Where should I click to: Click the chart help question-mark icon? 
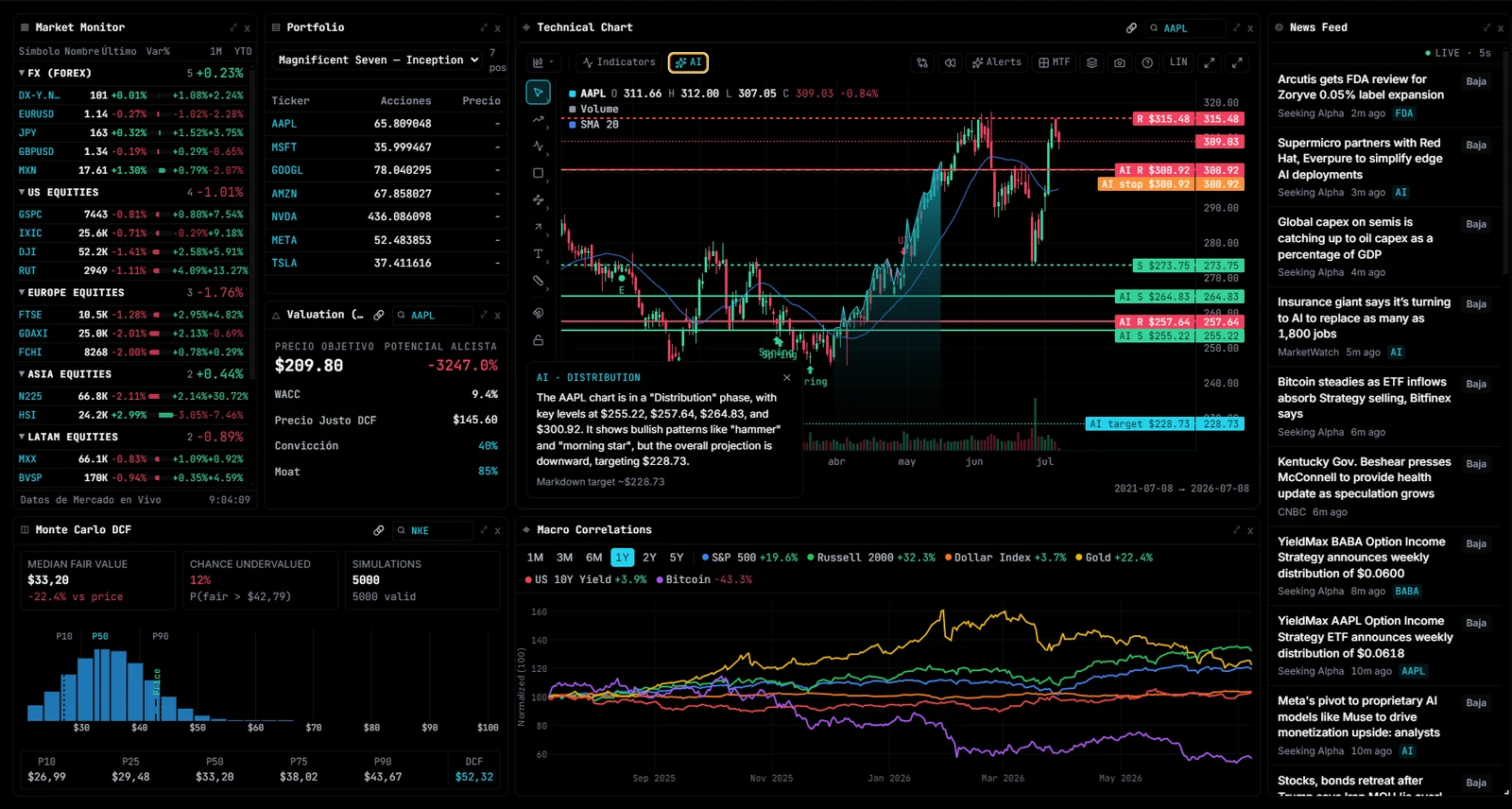point(1146,62)
